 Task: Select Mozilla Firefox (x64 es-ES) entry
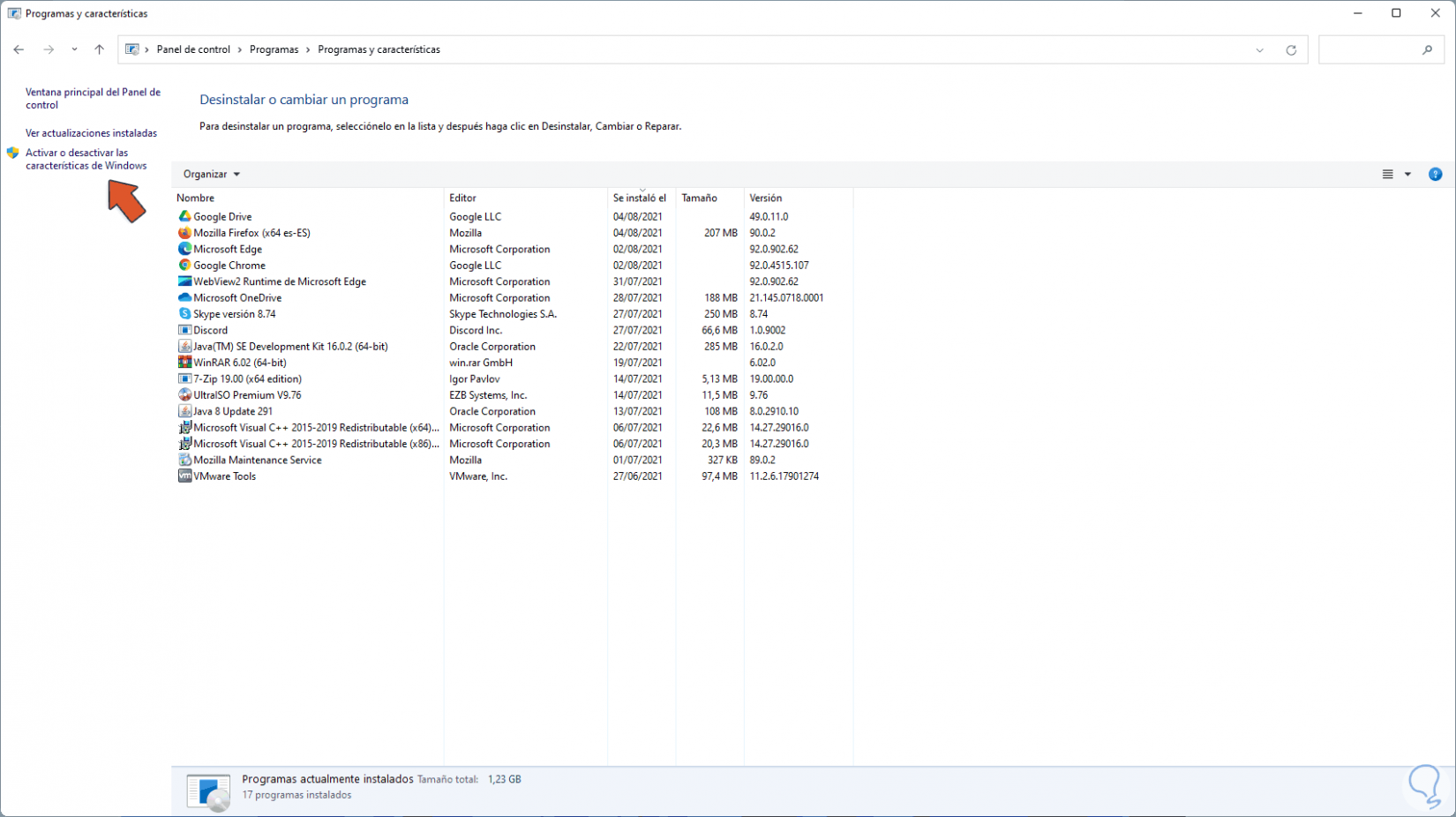pos(251,233)
